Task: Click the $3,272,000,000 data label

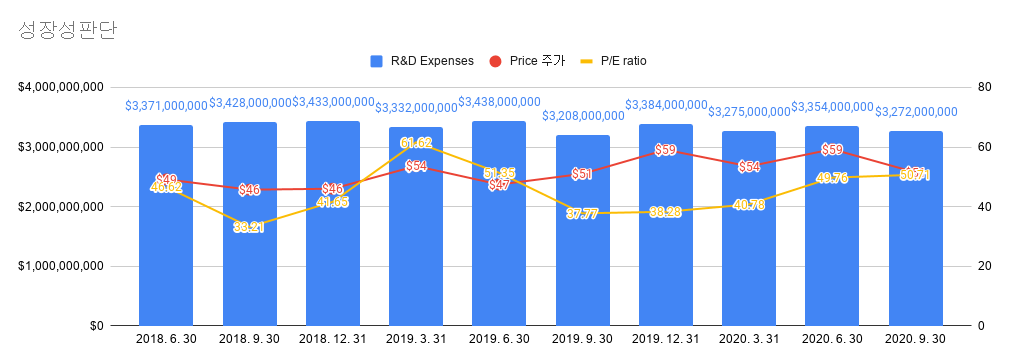Action: (916, 112)
